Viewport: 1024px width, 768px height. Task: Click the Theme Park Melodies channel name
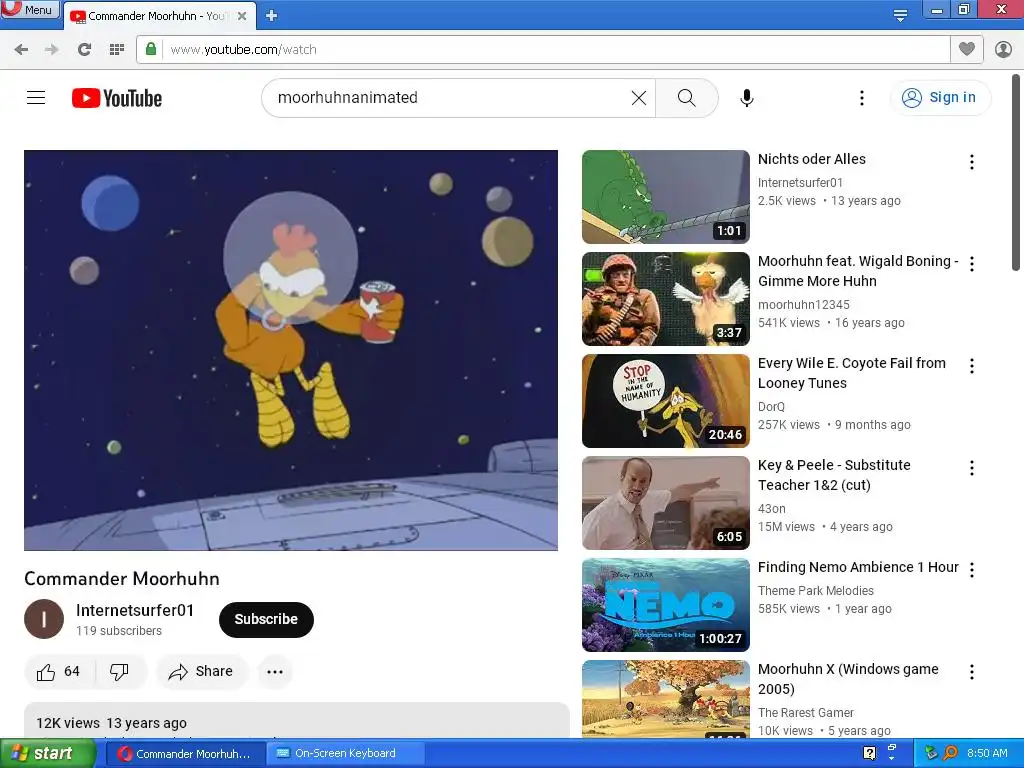pyautogui.click(x=816, y=590)
